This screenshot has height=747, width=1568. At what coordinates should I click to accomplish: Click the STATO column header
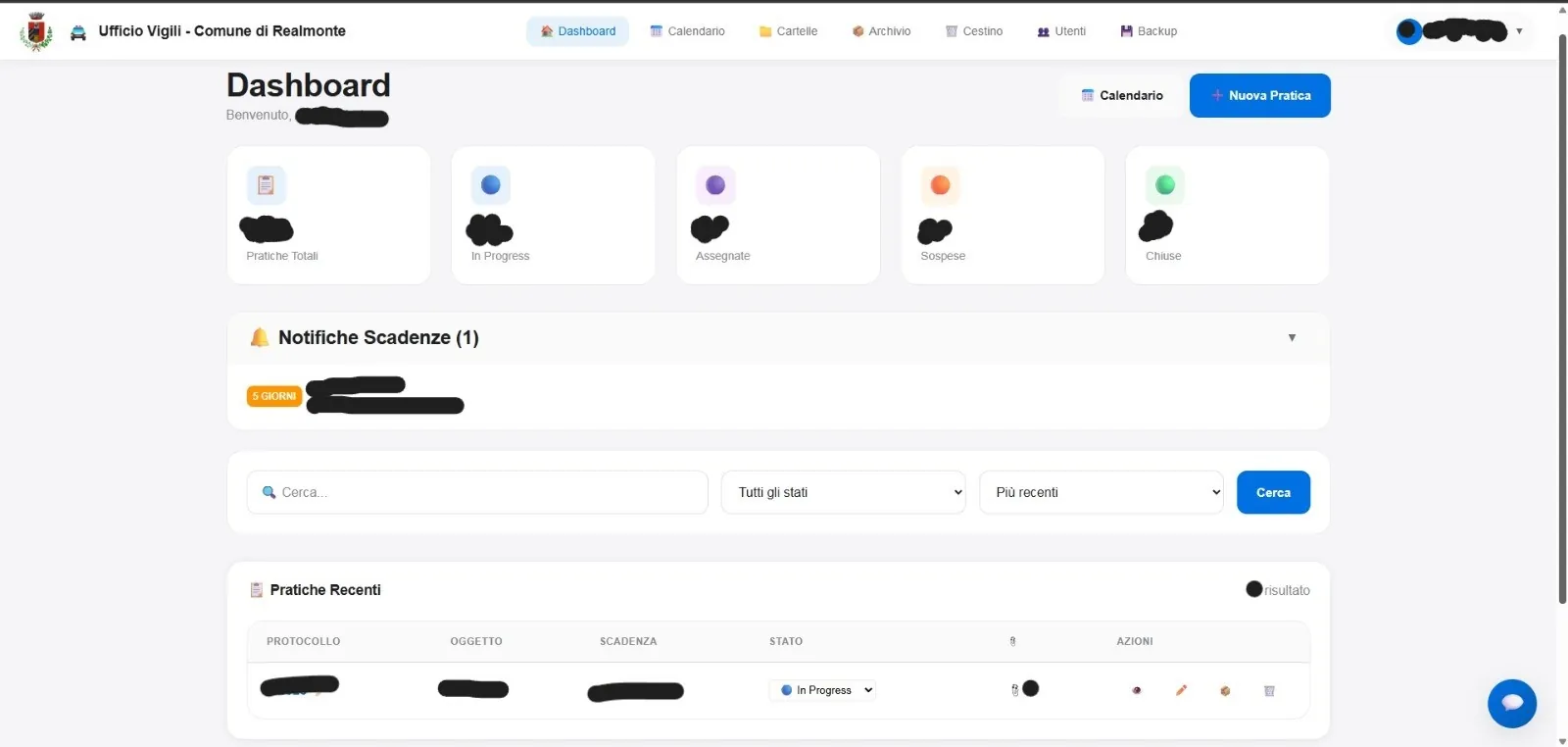tap(786, 641)
